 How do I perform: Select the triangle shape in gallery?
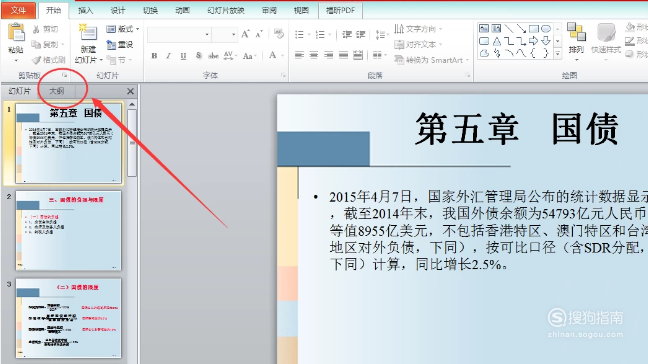[x=497, y=41]
